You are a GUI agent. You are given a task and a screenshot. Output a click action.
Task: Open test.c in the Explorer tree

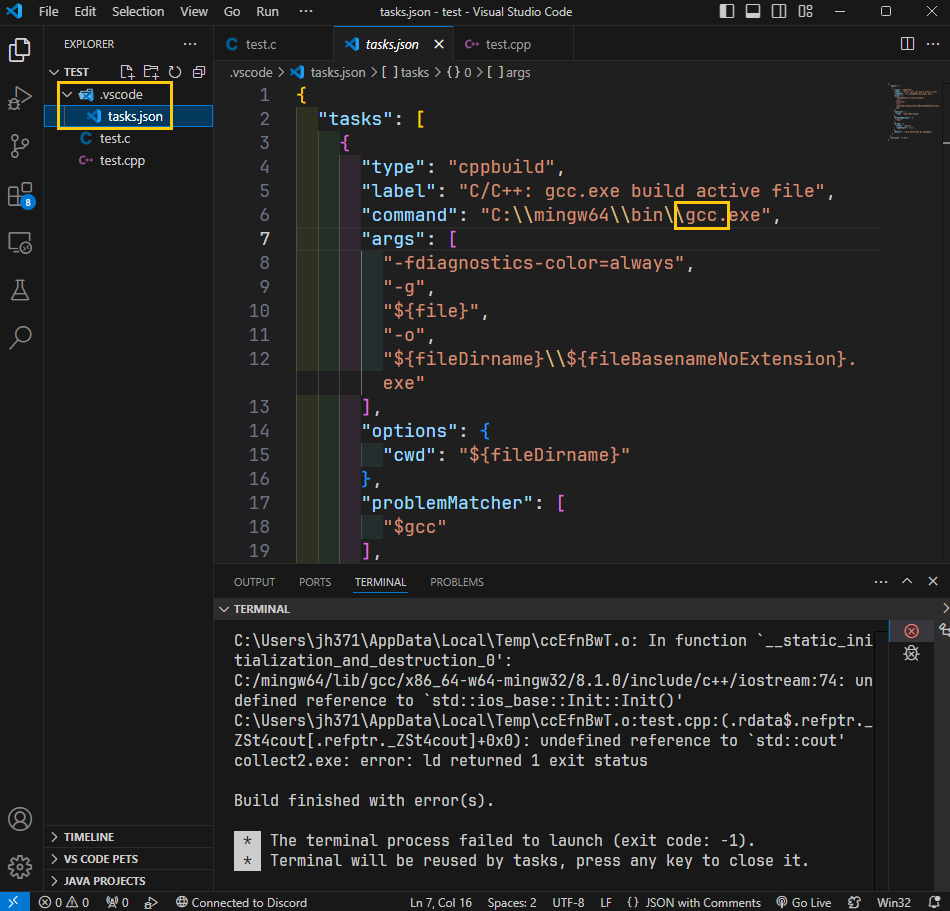point(115,138)
